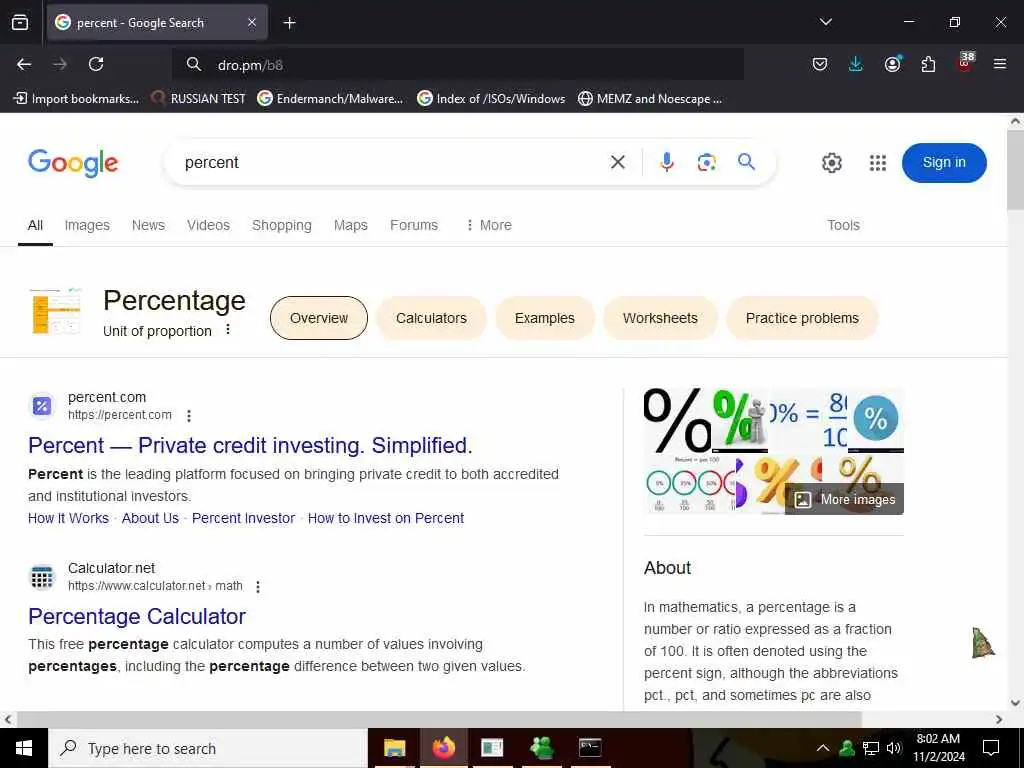Image resolution: width=1024 pixels, height=768 pixels.
Task: Submit search with magnifier icon
Action: point(746,162)
